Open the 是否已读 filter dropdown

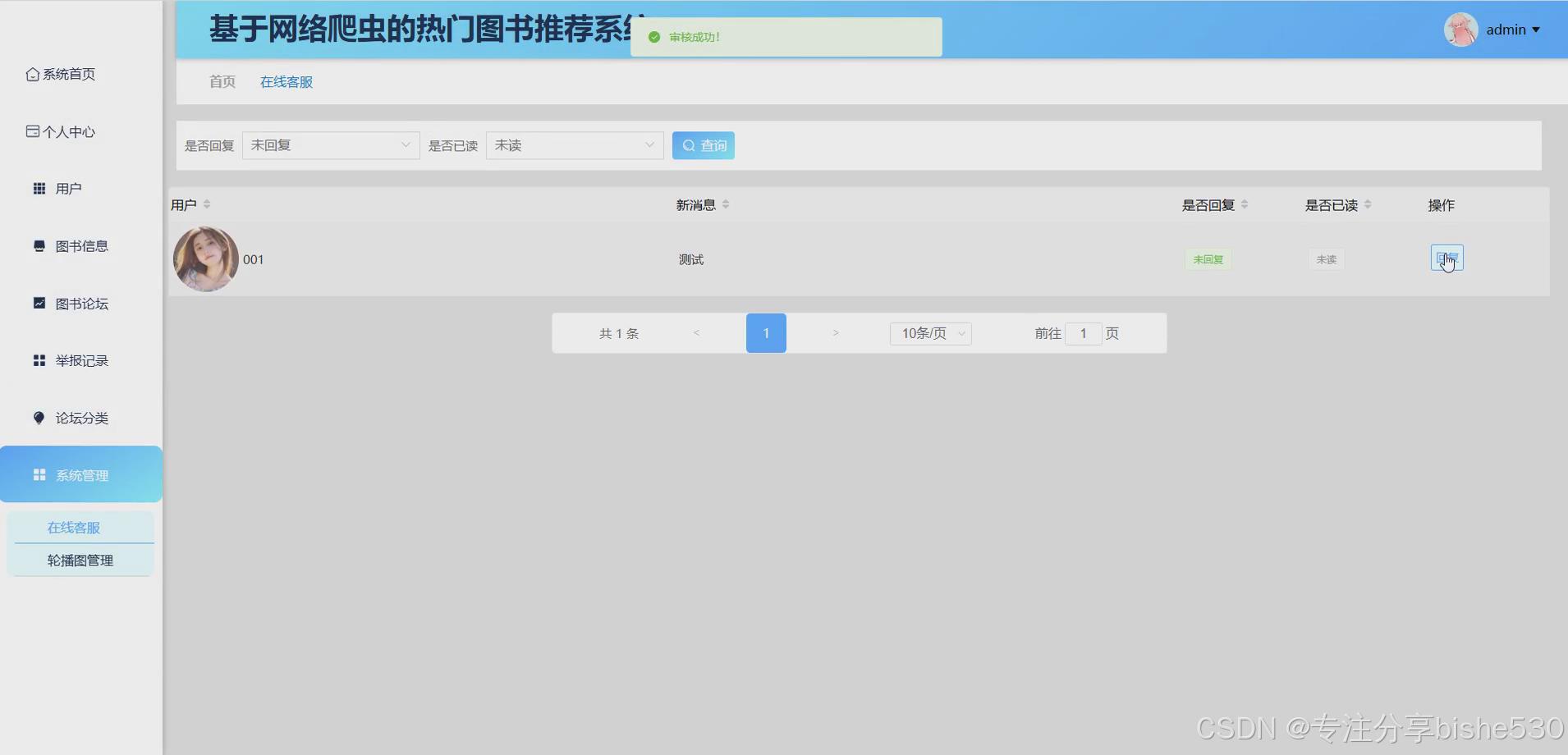coord(575,145)
